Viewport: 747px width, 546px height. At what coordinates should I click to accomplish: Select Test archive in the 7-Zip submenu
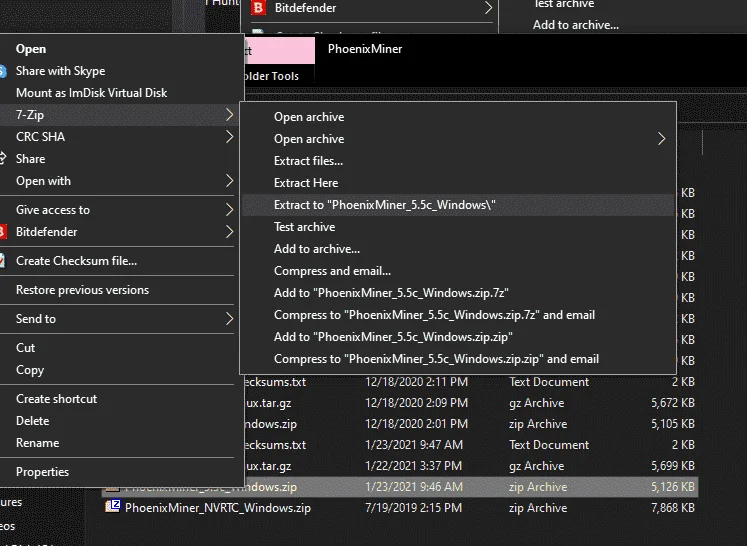pyautogui.click(x=458, y=227)
